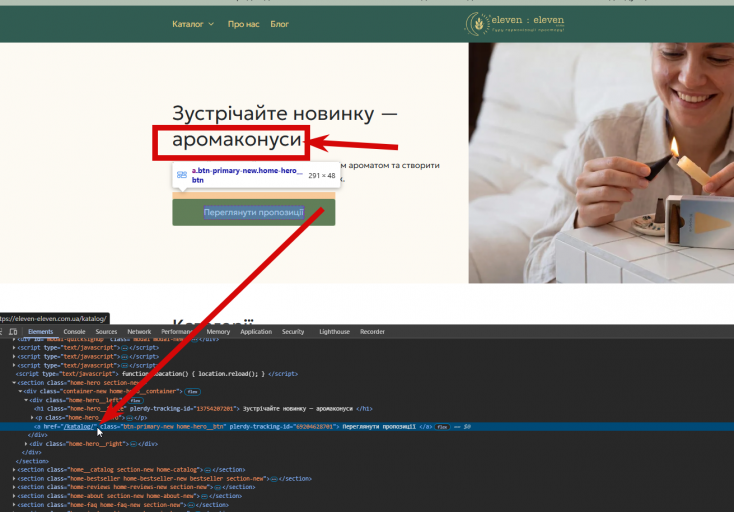Click the ellipsis badge in home__catalog section row
Image resolution: width=734 pixels, height=512 pixels.
pyautogui.click(x=208, y=470)
